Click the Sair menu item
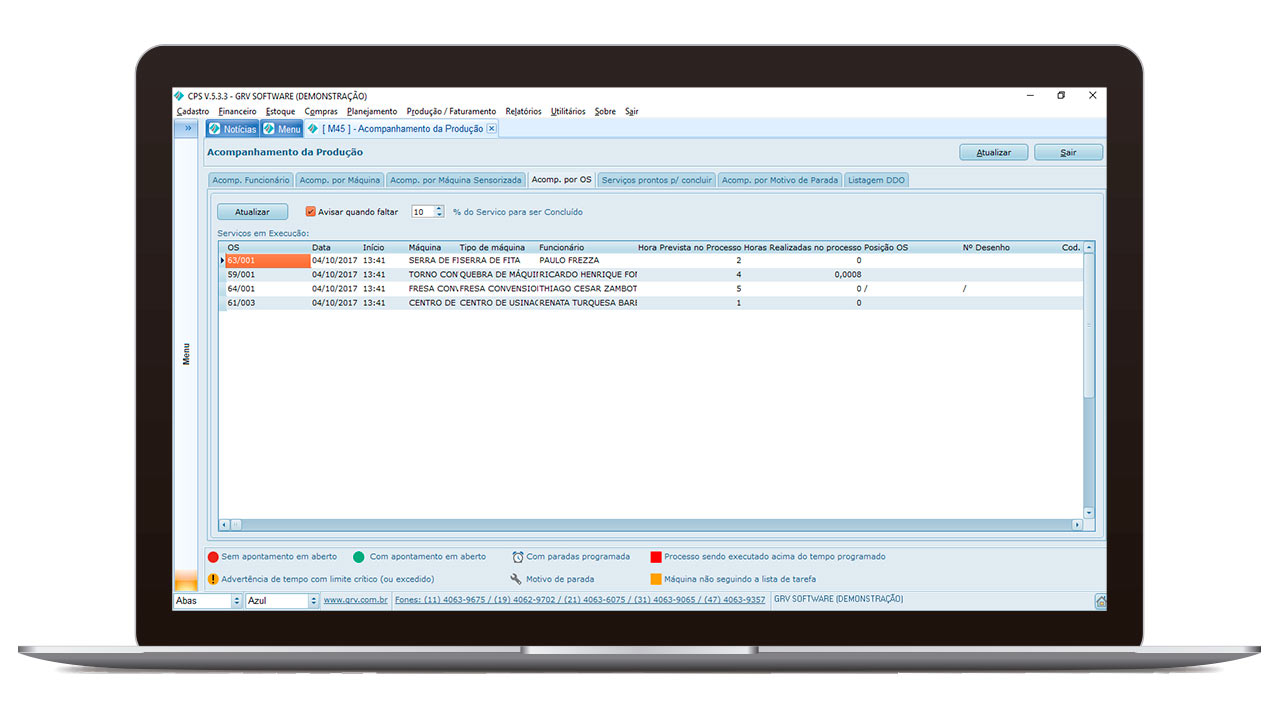The image size is (1280, 720). pyautogui.click(x=632, y=111)
